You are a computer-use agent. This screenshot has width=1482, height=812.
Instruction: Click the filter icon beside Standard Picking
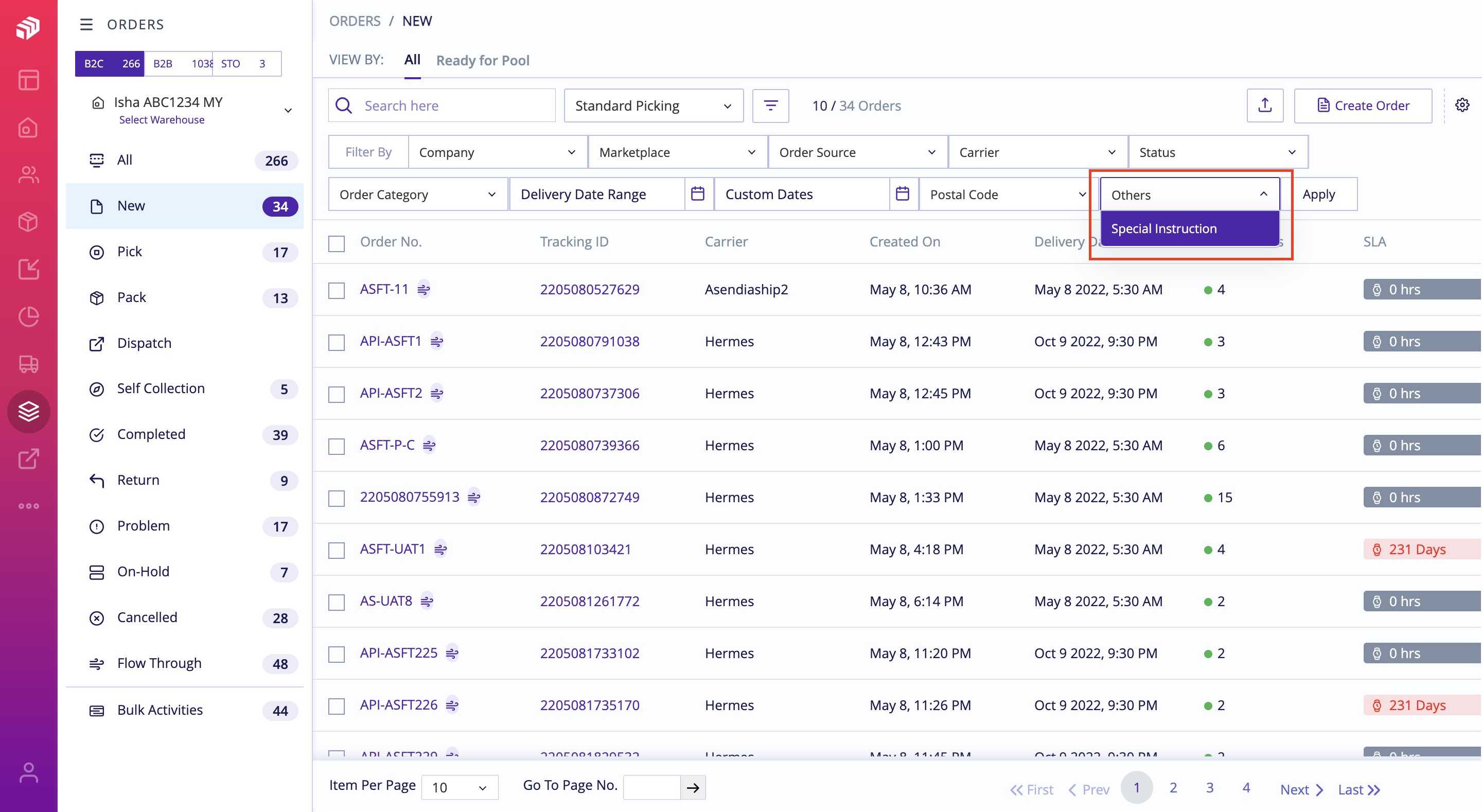coord(770,105)
